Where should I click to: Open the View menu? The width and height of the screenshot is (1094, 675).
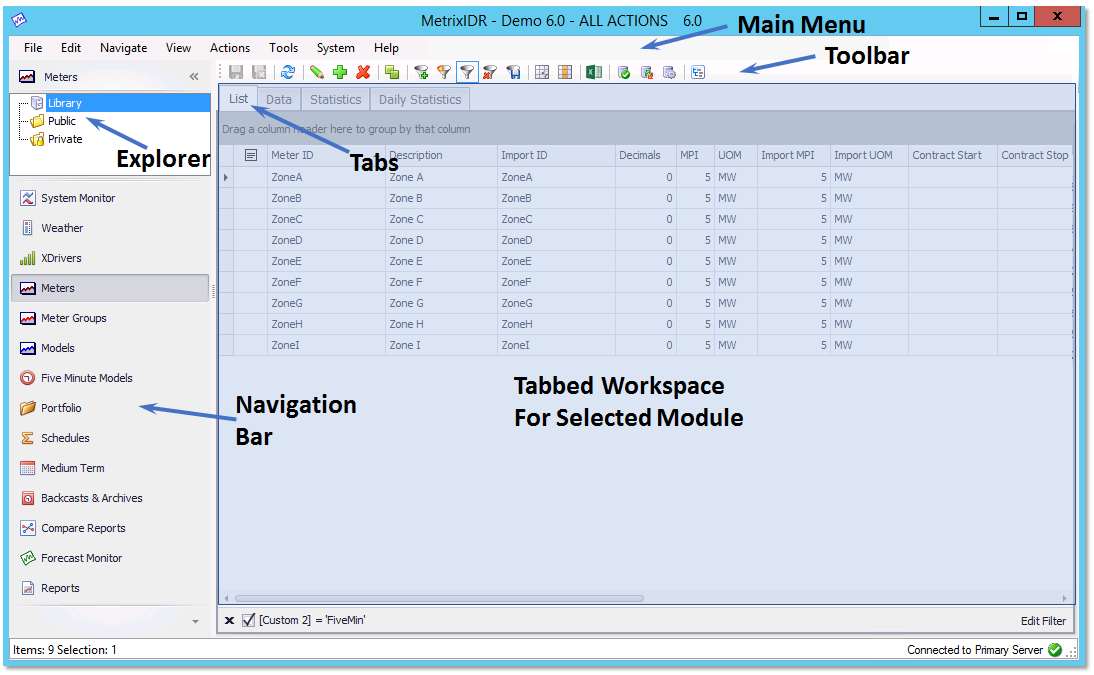(178, 48)
